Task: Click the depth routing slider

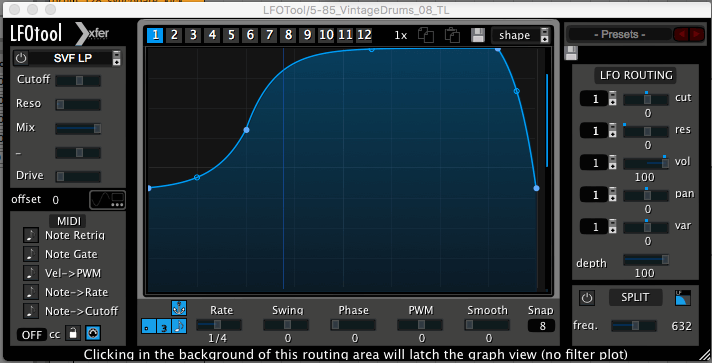Action: click(x=646, y=259)
